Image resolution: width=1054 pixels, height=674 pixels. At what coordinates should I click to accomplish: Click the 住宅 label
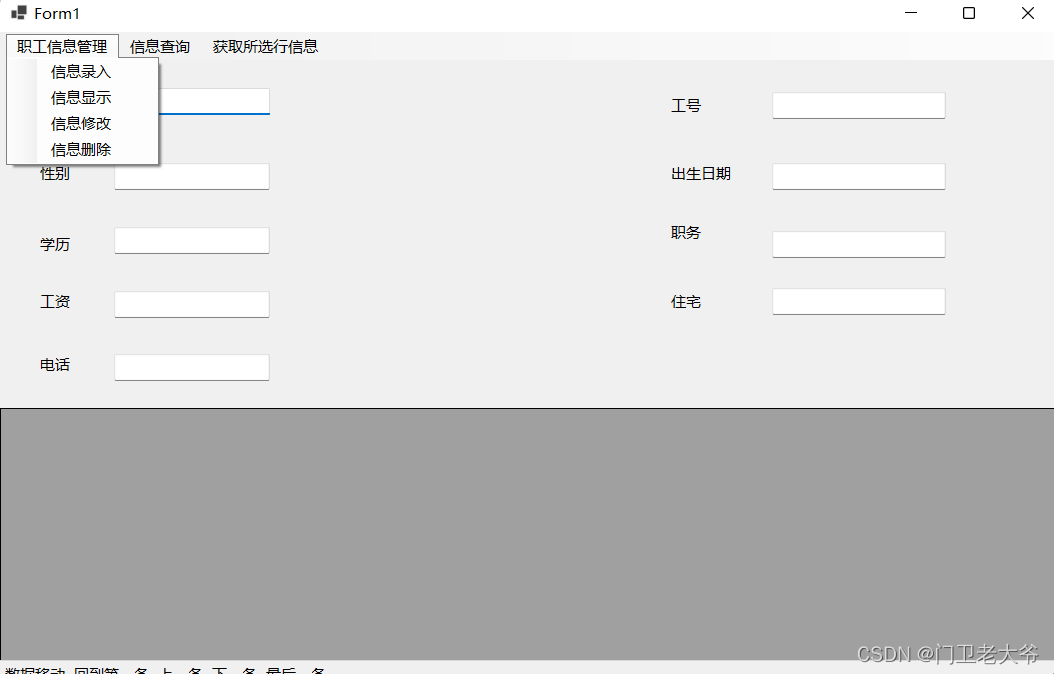pos(686,302)
